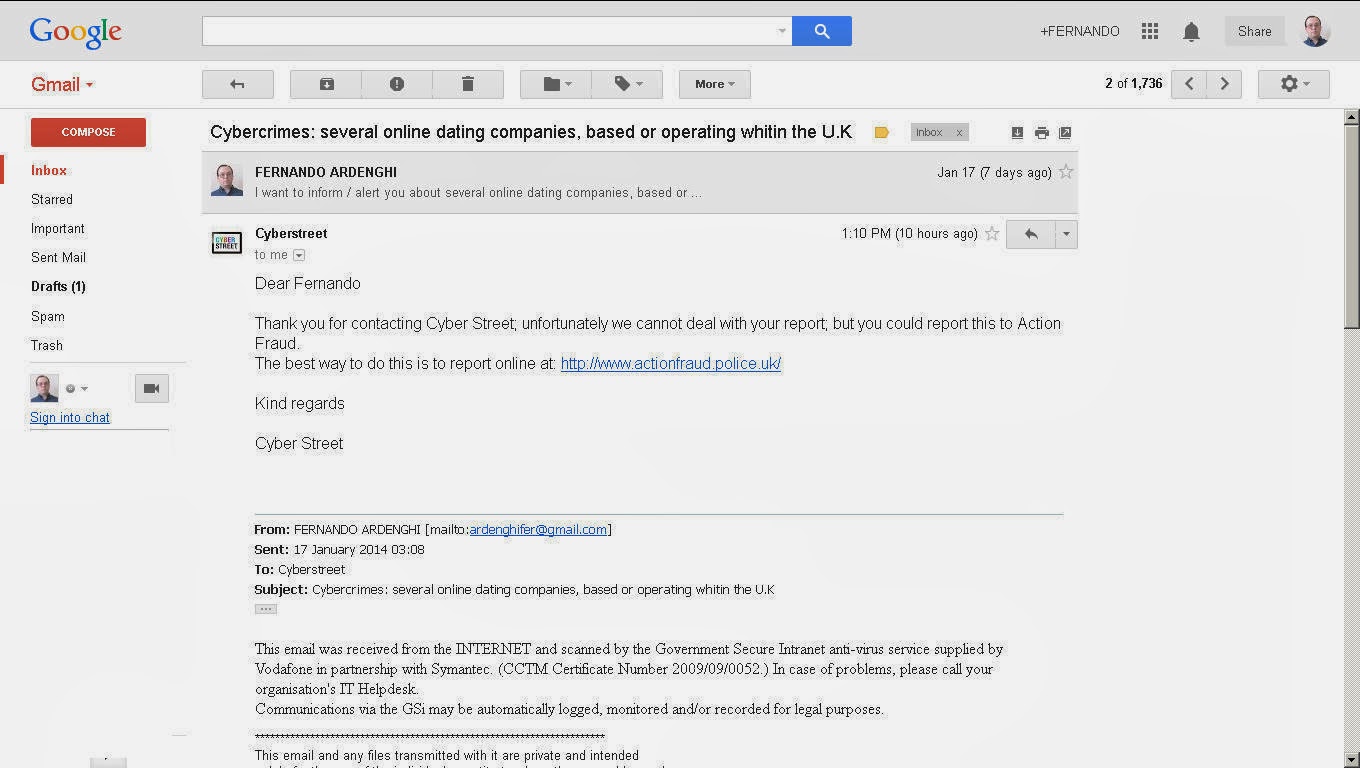Reply to Cyberstreet with reply arrow
This screenshot has height=768, width=1360.
(1031, 234)
